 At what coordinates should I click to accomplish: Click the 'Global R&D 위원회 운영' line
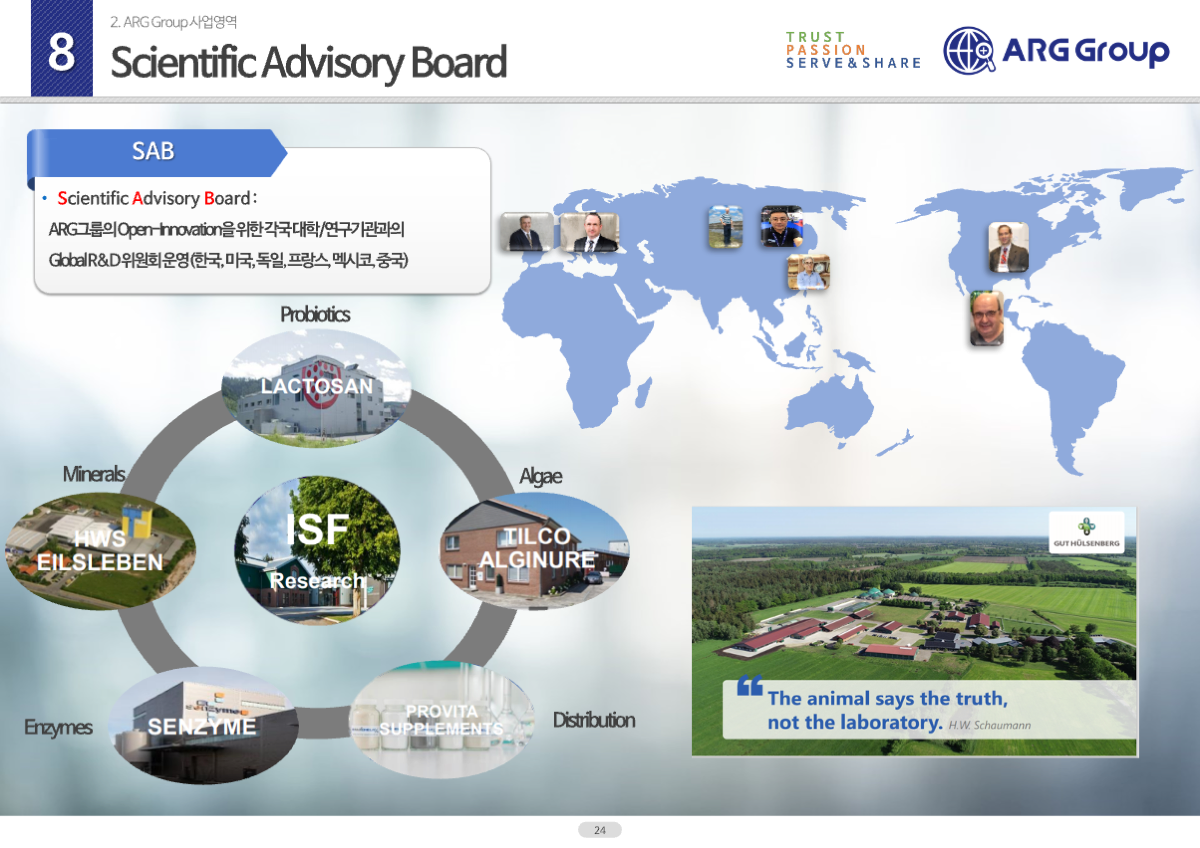[228, 260]
